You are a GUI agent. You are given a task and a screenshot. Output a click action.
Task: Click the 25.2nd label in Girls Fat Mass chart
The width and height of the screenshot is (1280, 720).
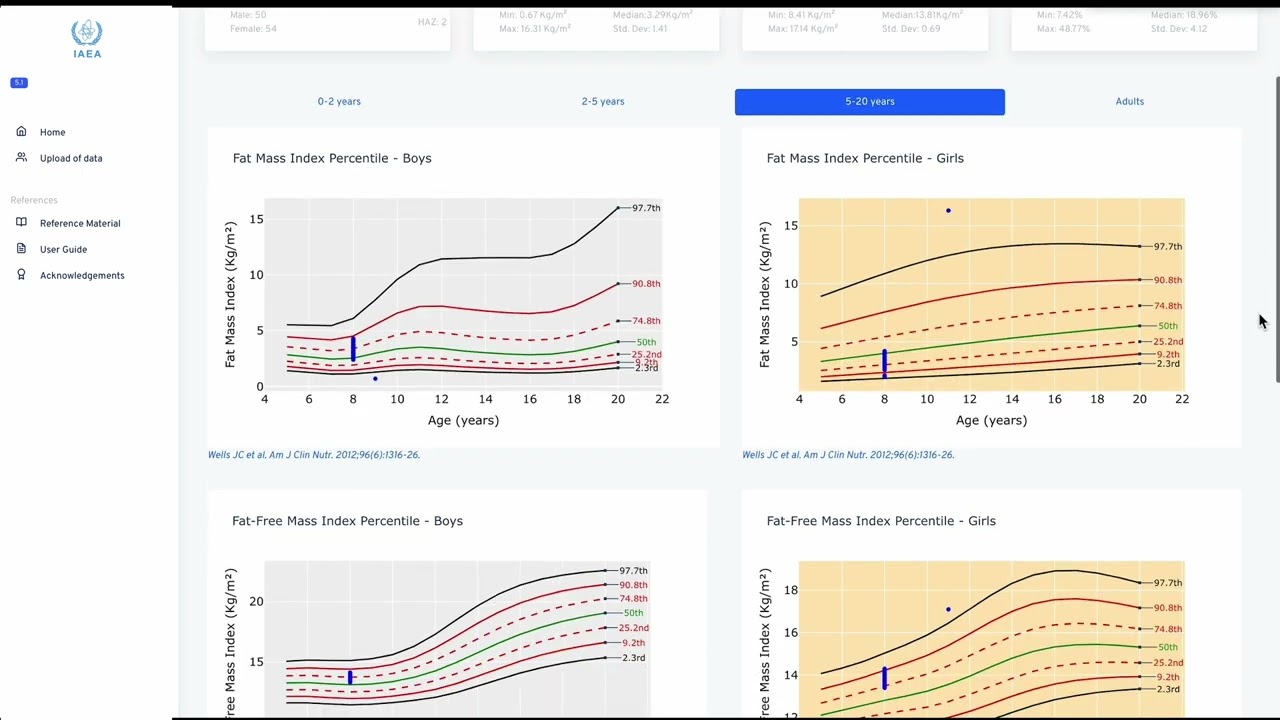[x=1168, y=342]
